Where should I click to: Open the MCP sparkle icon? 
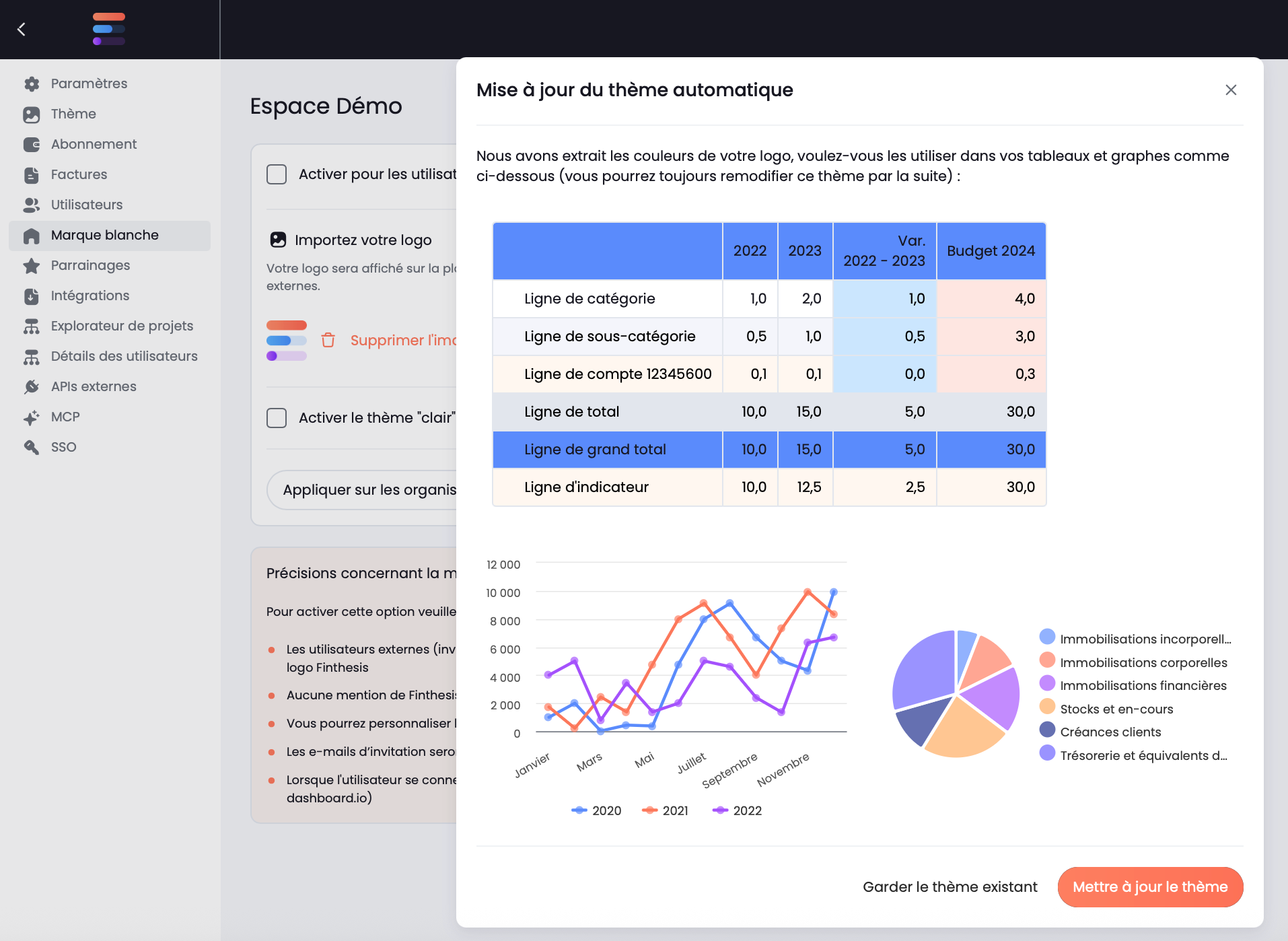tap(31, 417)
